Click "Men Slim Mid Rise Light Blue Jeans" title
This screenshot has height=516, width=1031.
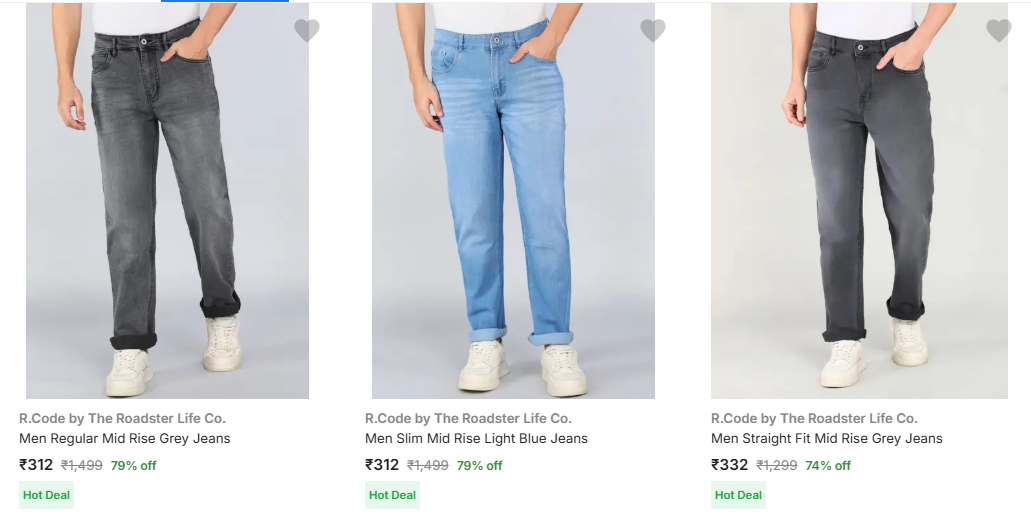(476, 439)
